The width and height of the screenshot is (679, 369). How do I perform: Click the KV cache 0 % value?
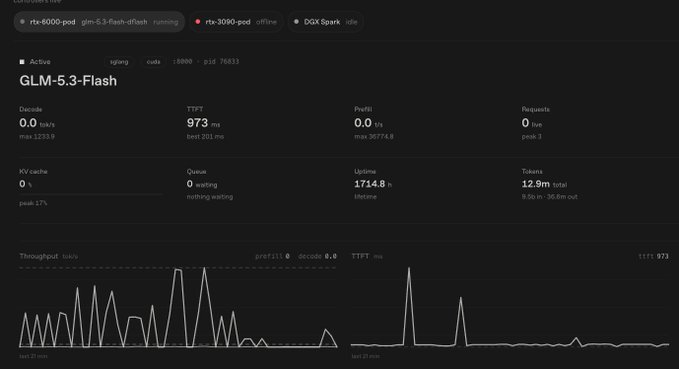click(x=25, y=184)
